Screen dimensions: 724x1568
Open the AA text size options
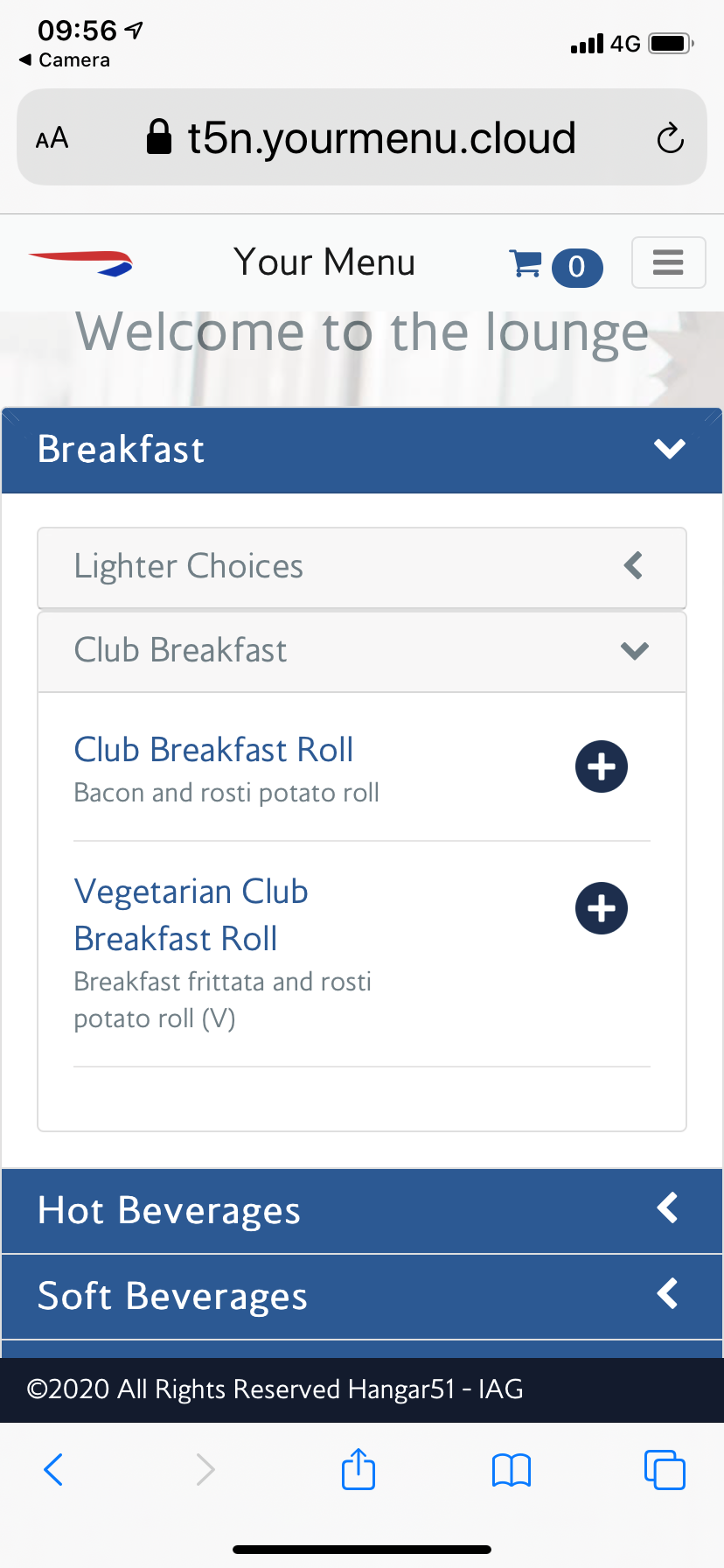point(52,138)
